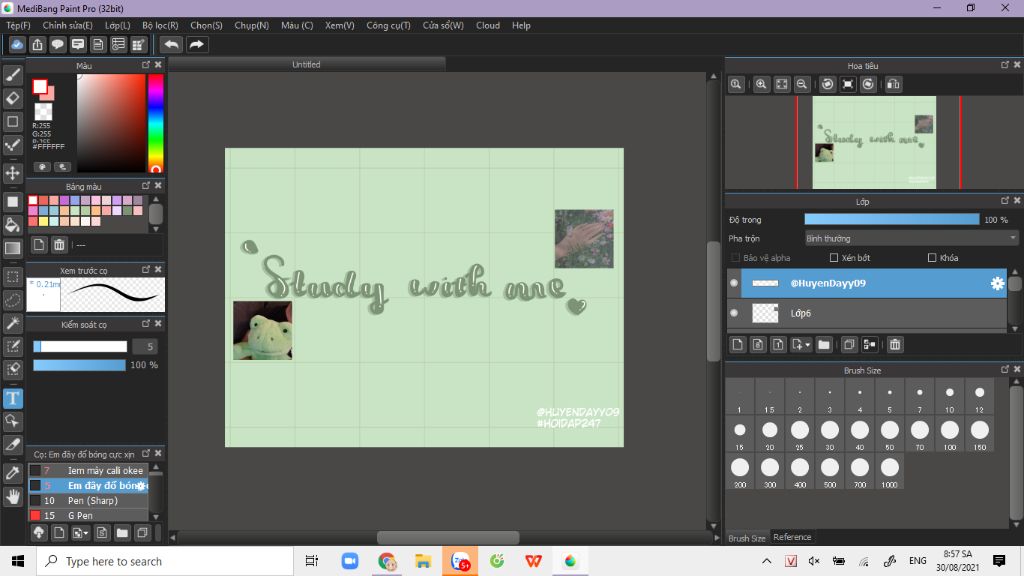Open Zoom from the taskbar
1024x576 pixels.
(350, 561)
